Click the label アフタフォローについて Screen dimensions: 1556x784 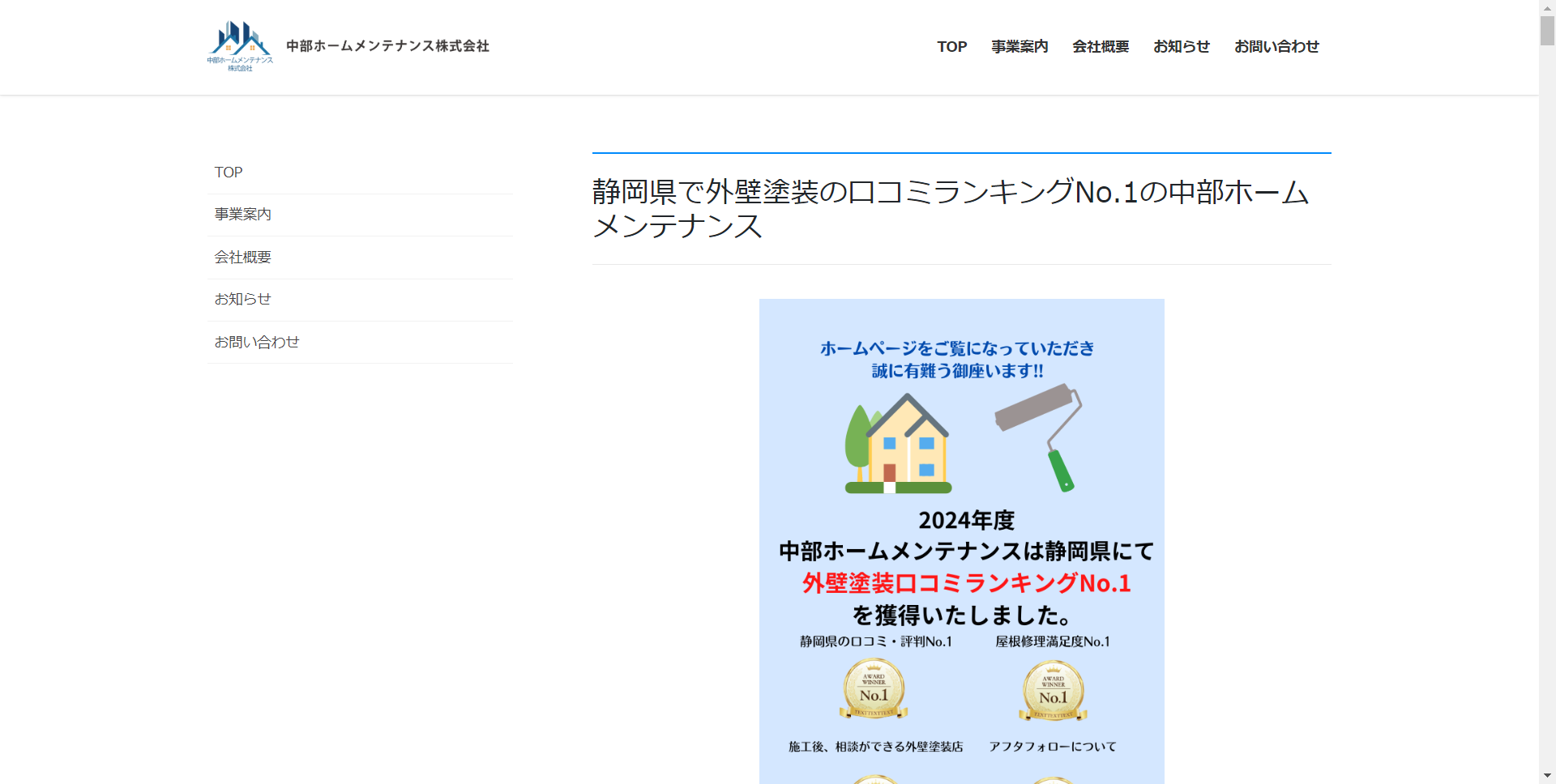(x=1053, y=747)
